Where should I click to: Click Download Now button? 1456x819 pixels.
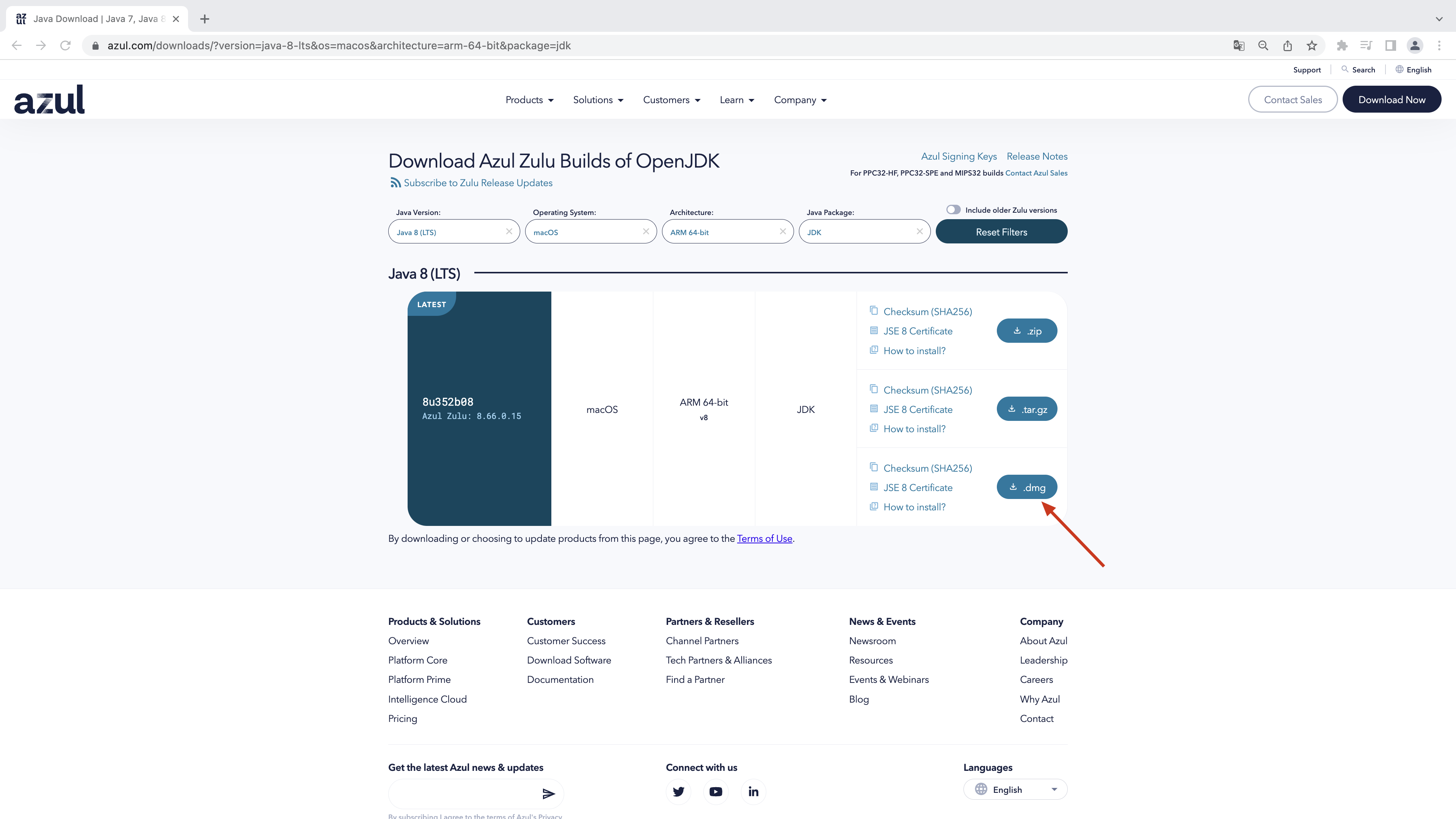click(1392, 99)
